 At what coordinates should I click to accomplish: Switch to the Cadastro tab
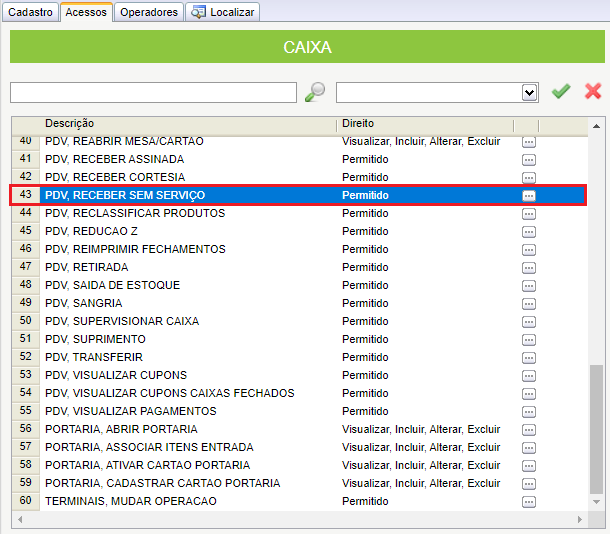pos(30,12)
